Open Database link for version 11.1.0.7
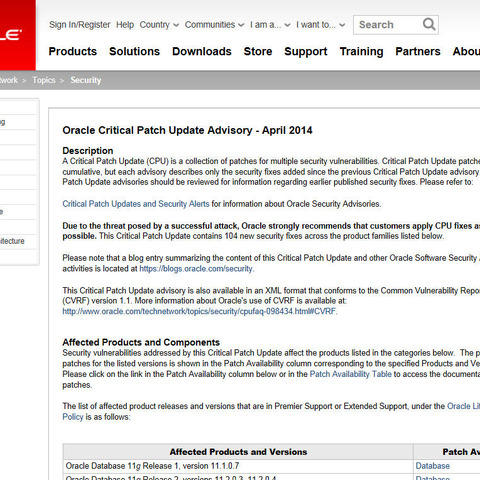 tap(432, 466)
